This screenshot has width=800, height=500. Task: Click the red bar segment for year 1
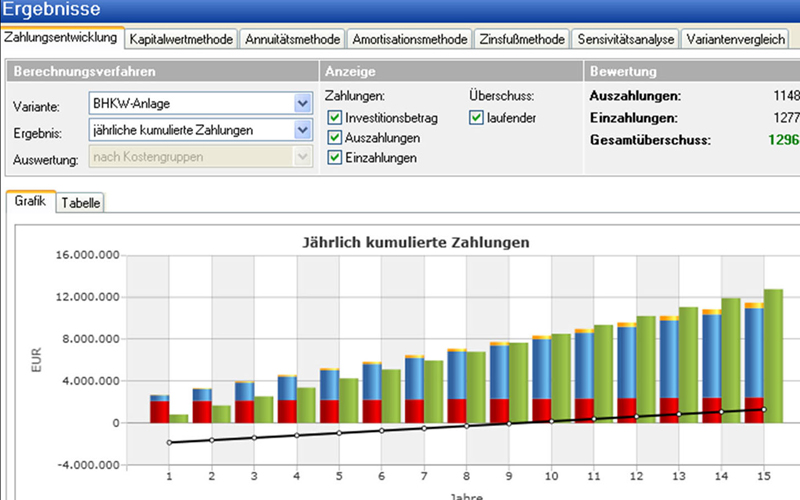(160, 412)
